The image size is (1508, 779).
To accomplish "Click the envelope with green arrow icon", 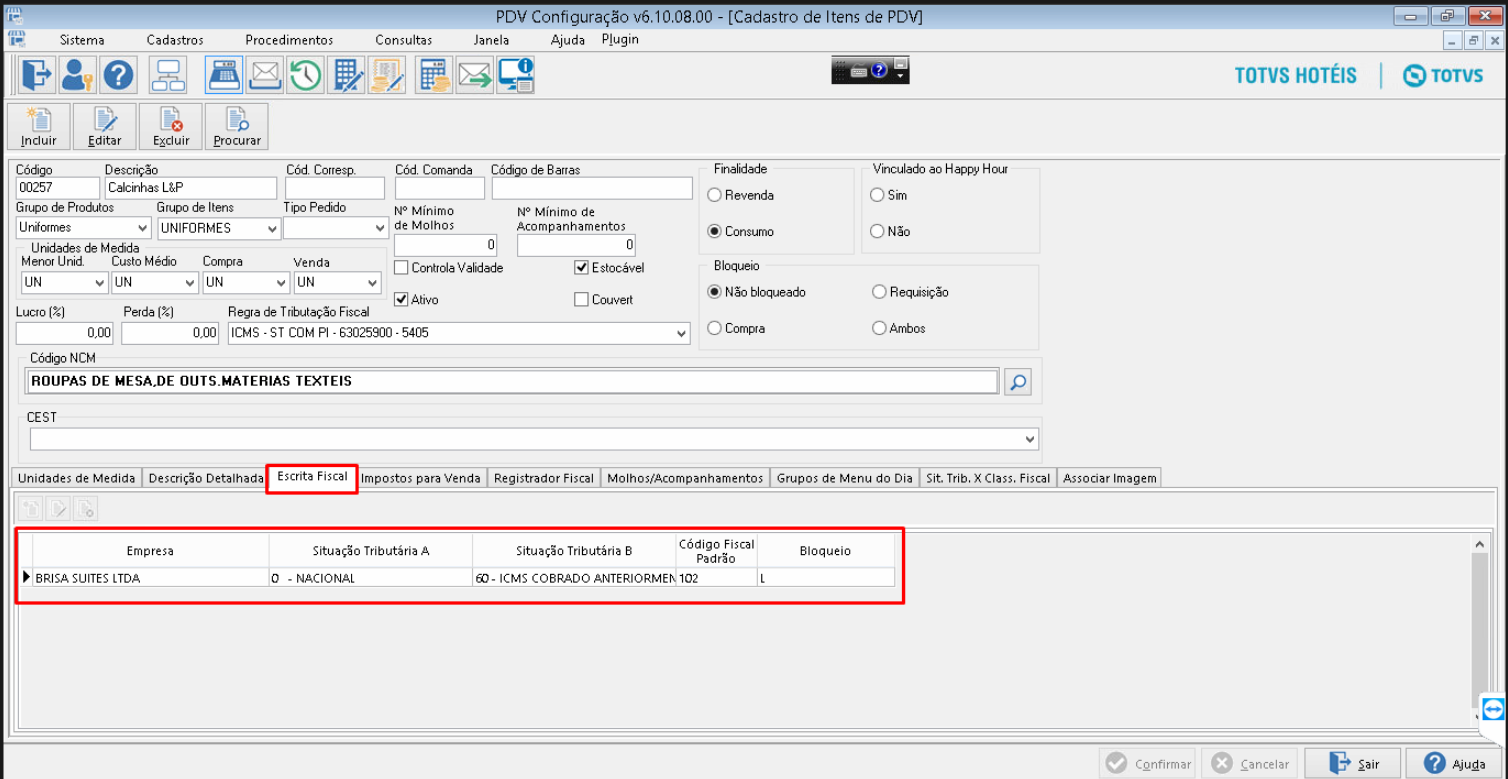I will point(475,75).
